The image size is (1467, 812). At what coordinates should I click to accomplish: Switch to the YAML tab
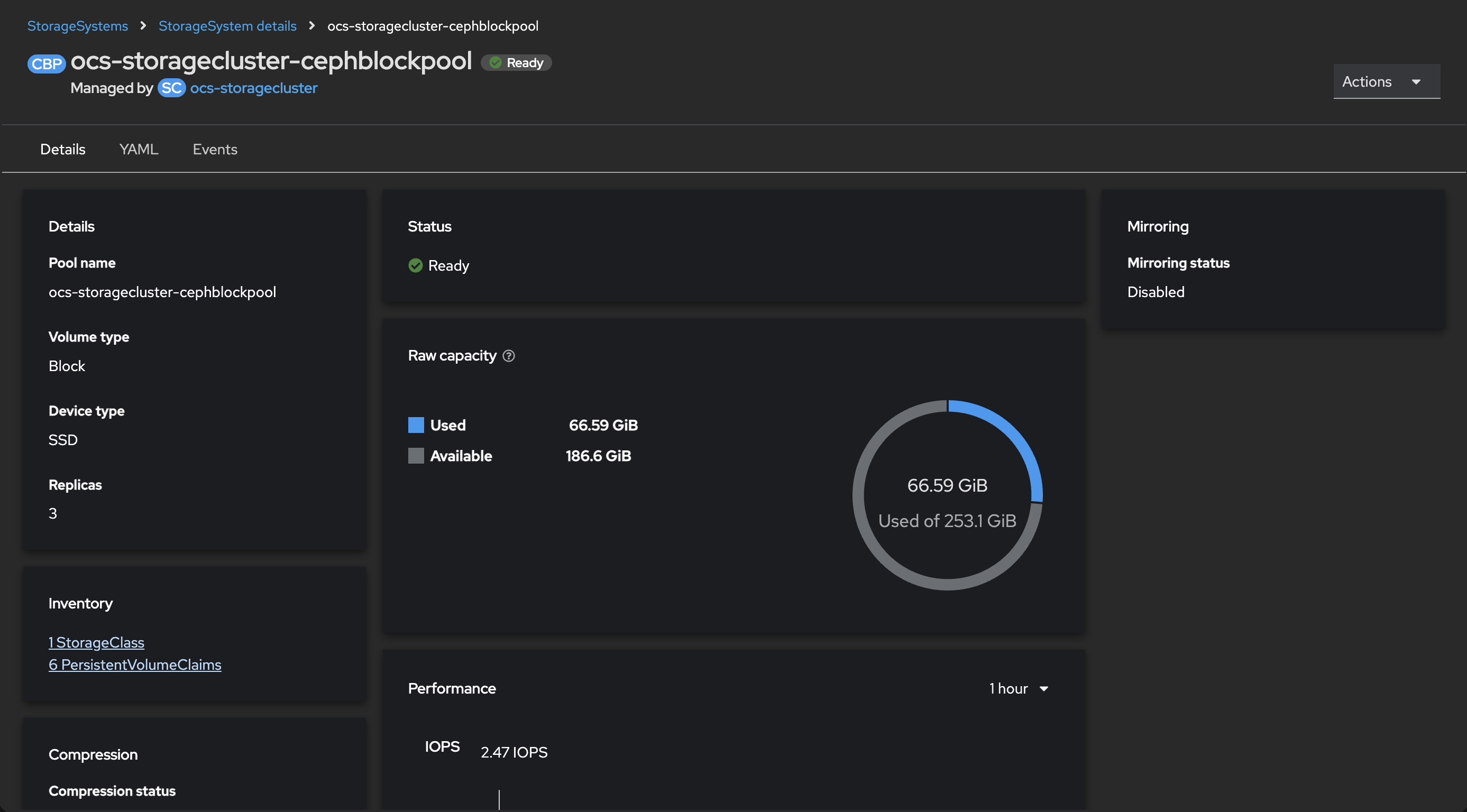tap(139, 149)
